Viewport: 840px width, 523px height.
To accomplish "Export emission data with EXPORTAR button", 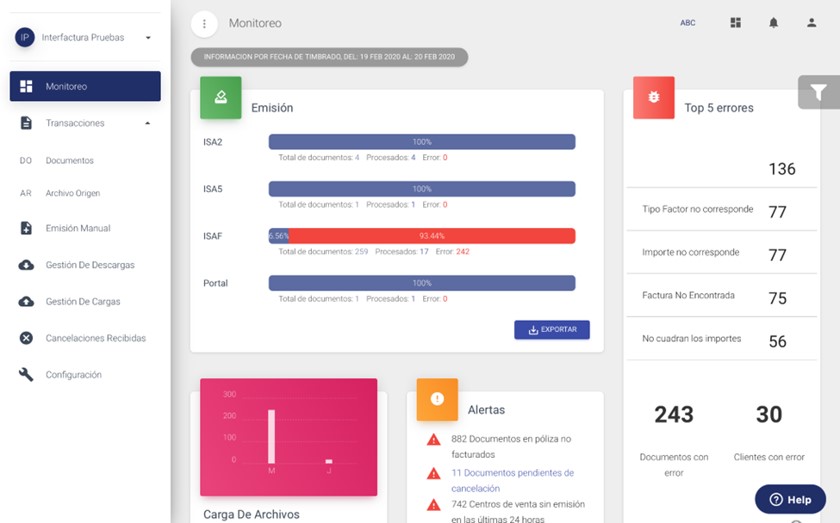I will click(x=552, y=330).
